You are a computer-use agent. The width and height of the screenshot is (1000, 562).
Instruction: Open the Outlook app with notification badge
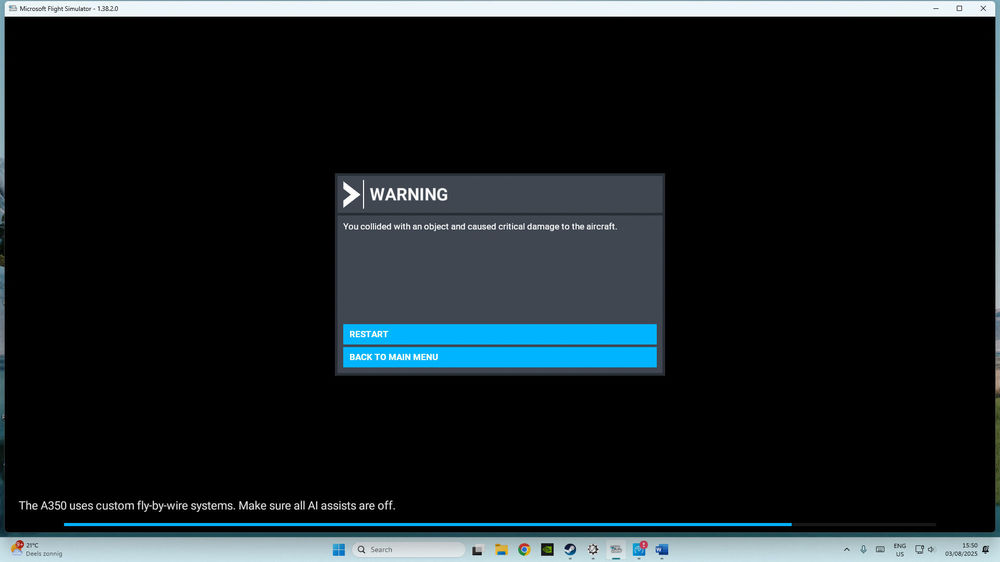[639, 549]
